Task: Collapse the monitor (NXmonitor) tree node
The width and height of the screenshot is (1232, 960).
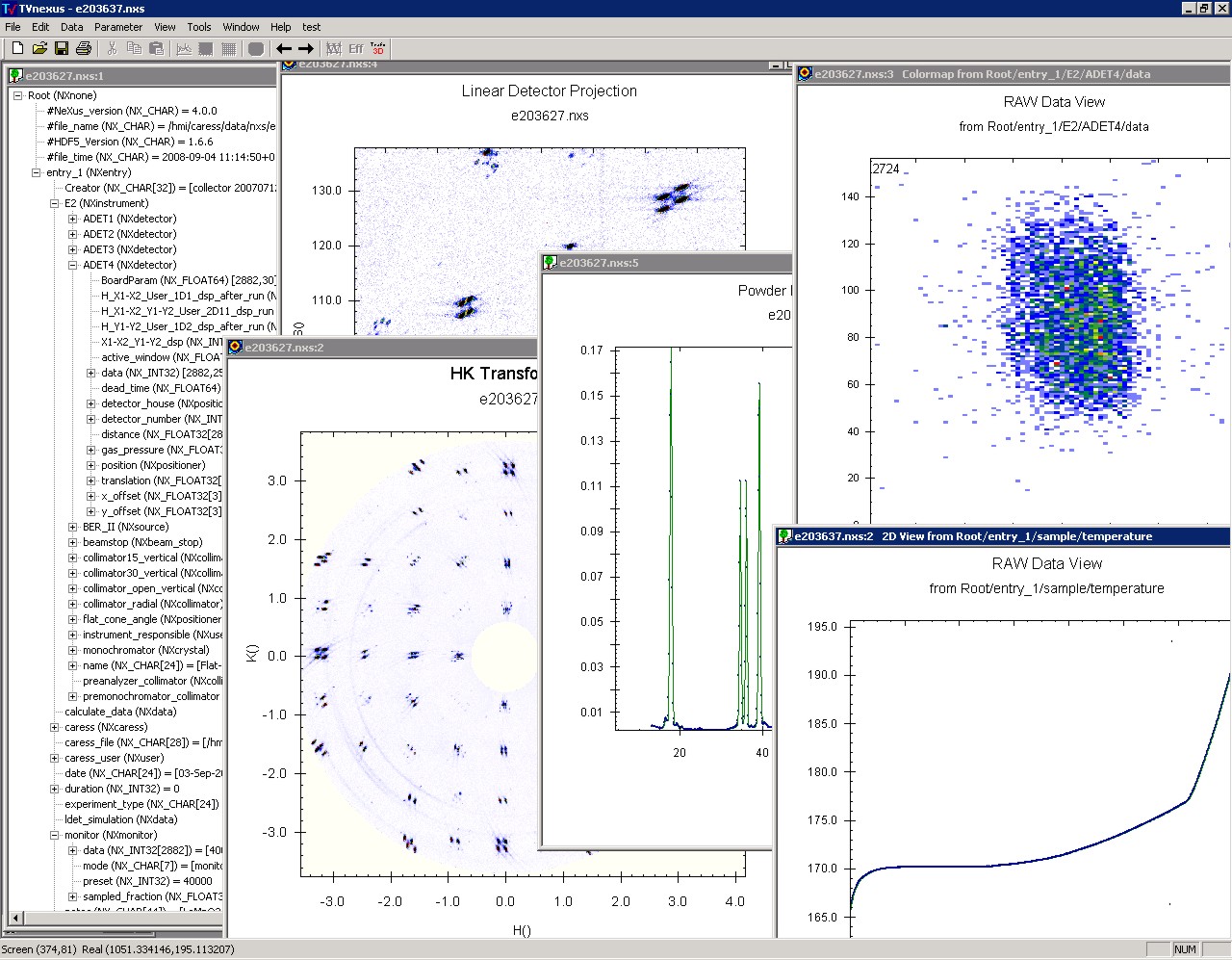Action: [x=55, y=836]
